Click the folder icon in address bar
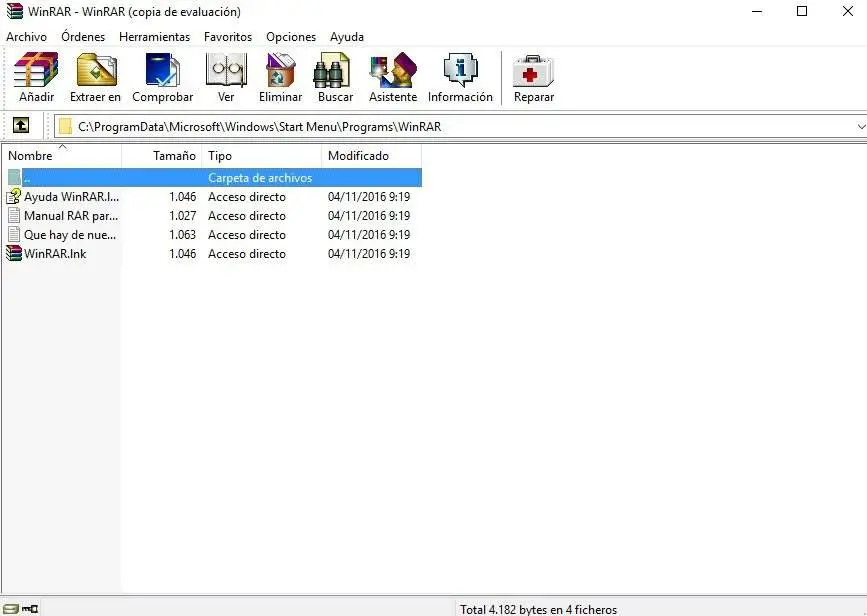This screenshot has height=616, width=867. 65,127
